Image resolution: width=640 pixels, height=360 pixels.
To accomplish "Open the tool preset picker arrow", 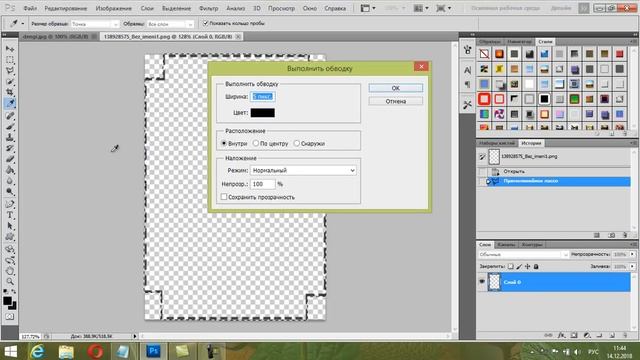I will coord(22,24).
